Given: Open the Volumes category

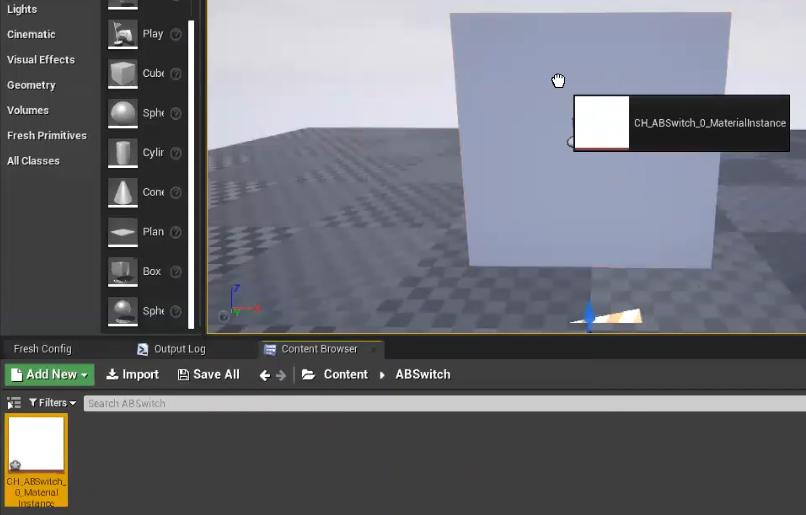Looking at the screenshot, I should (28, 110).
